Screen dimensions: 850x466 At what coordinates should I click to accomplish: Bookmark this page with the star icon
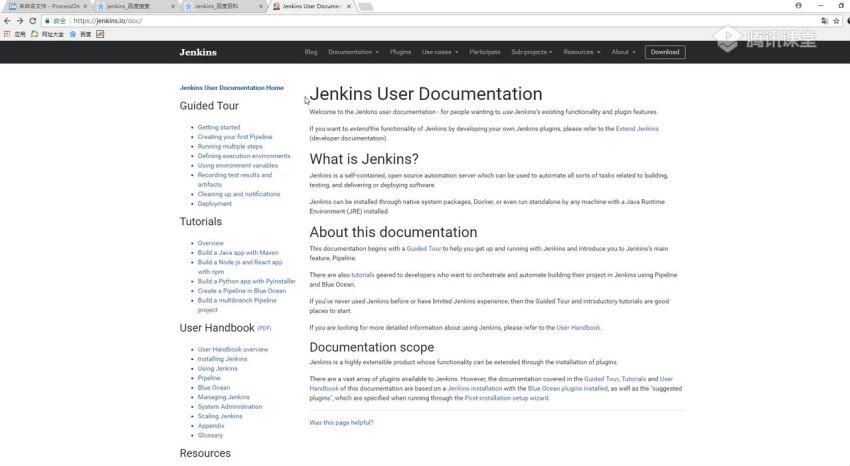point(836,21)
